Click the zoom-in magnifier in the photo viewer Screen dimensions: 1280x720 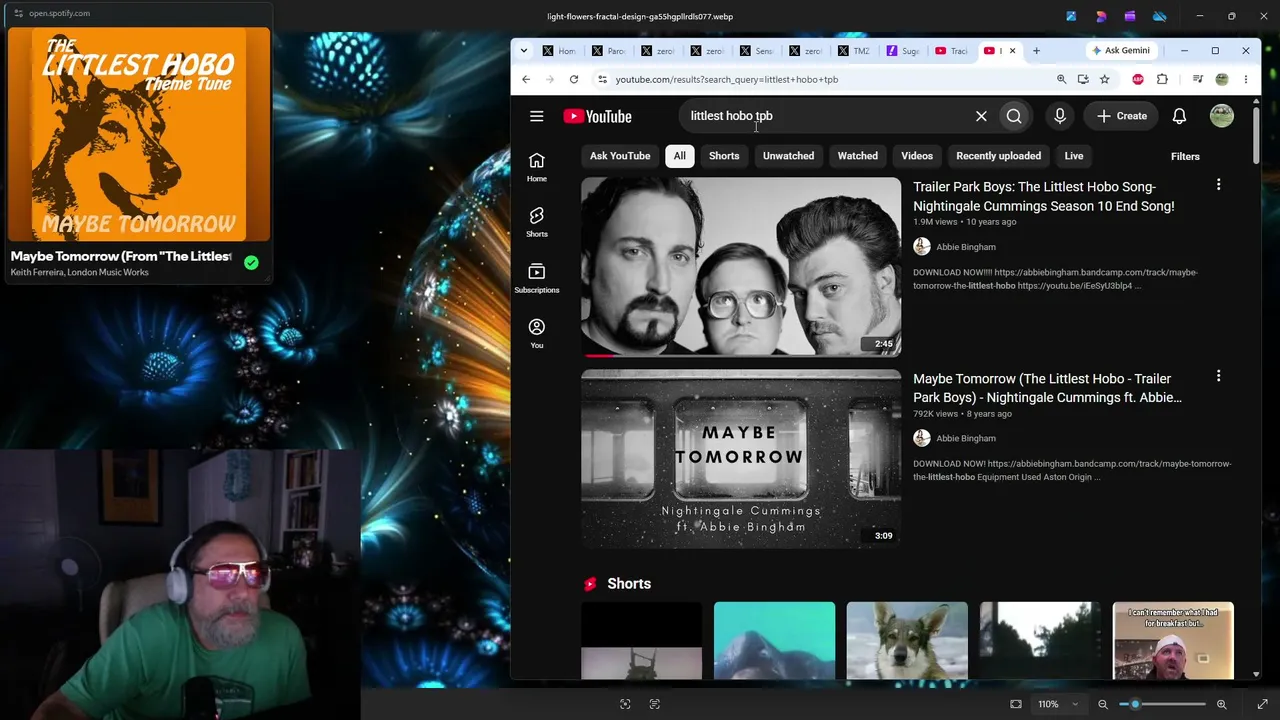[1221, 704]
